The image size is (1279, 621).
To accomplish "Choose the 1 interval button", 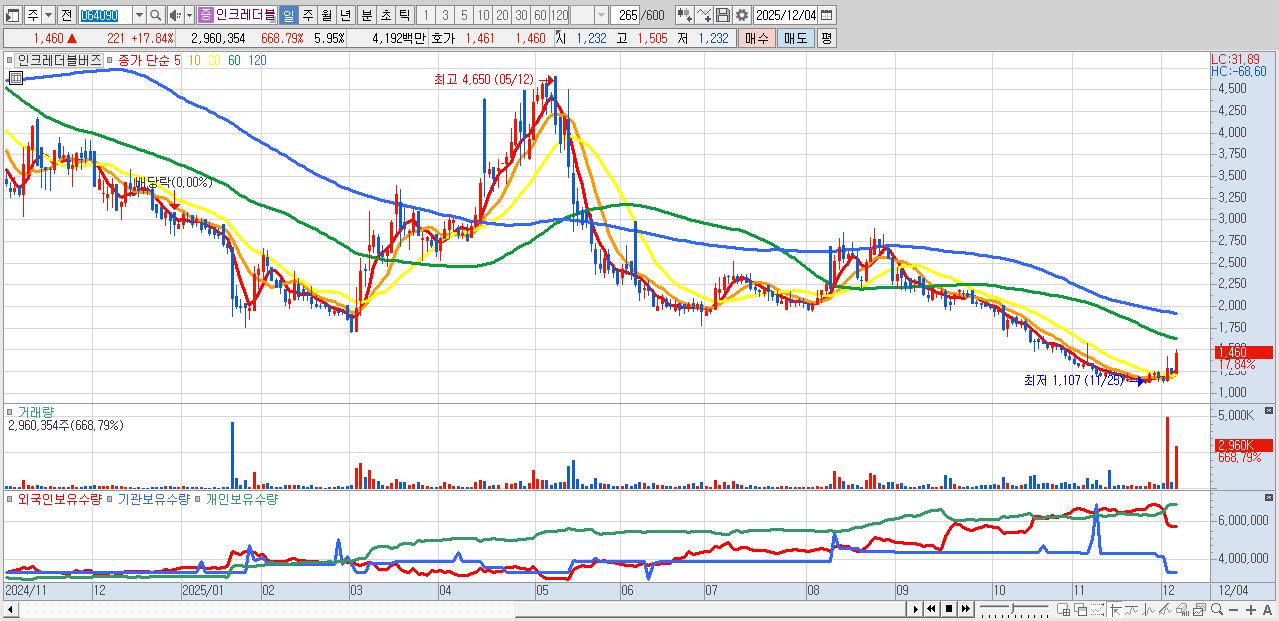I will [425, 15].
